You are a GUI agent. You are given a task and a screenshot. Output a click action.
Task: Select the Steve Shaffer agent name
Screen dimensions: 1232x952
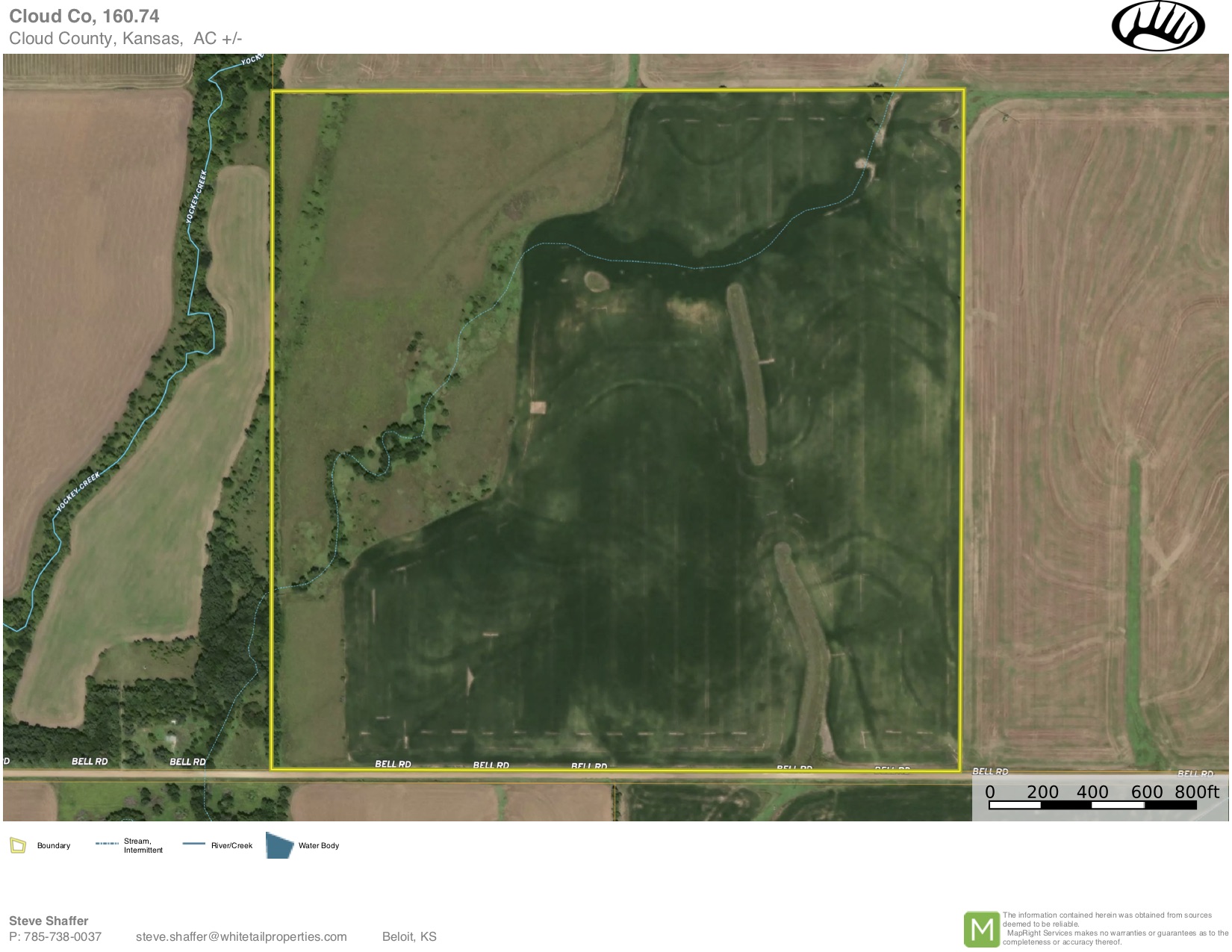(x=49, y=921)
